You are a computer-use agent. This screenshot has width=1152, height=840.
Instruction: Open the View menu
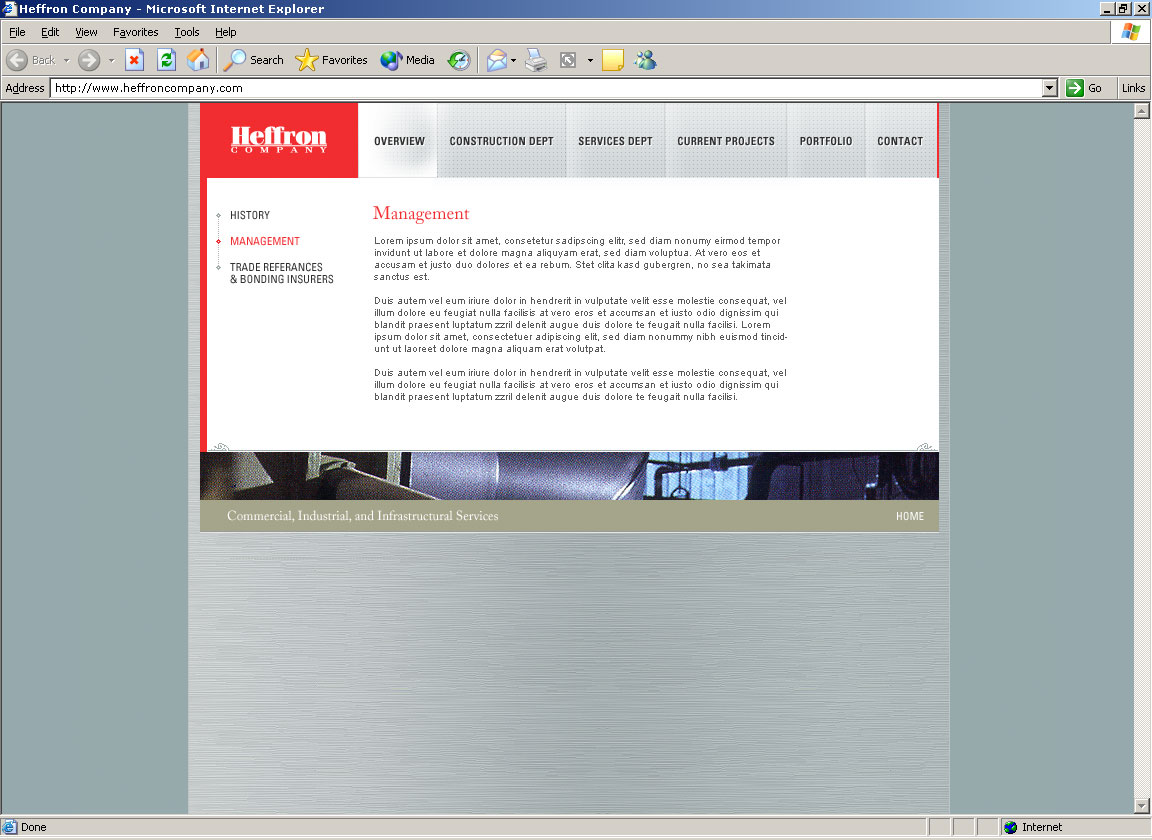[86, 32]
